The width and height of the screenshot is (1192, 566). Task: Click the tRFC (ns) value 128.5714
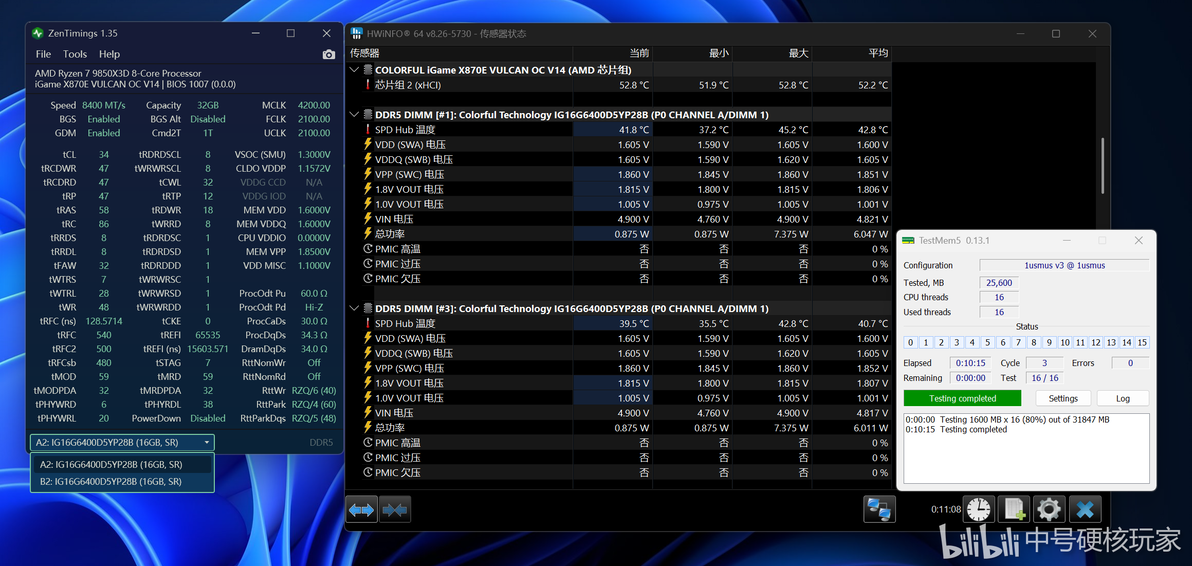(103, 321)
